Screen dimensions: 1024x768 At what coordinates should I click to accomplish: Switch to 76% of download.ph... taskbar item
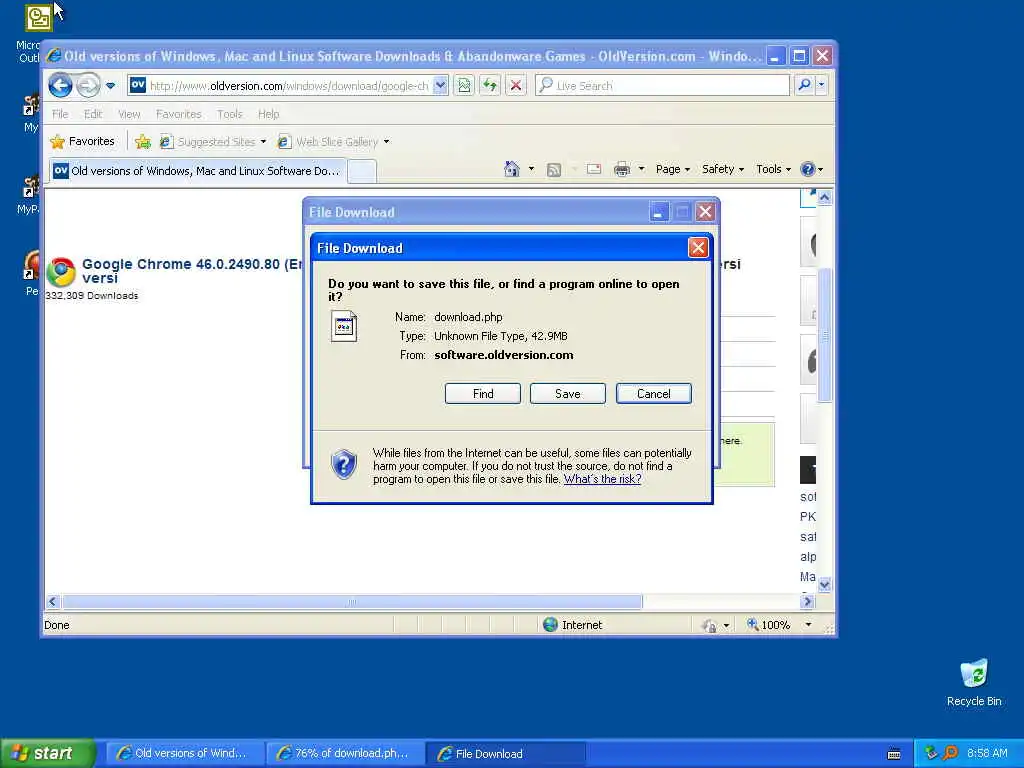pos(344,754)
